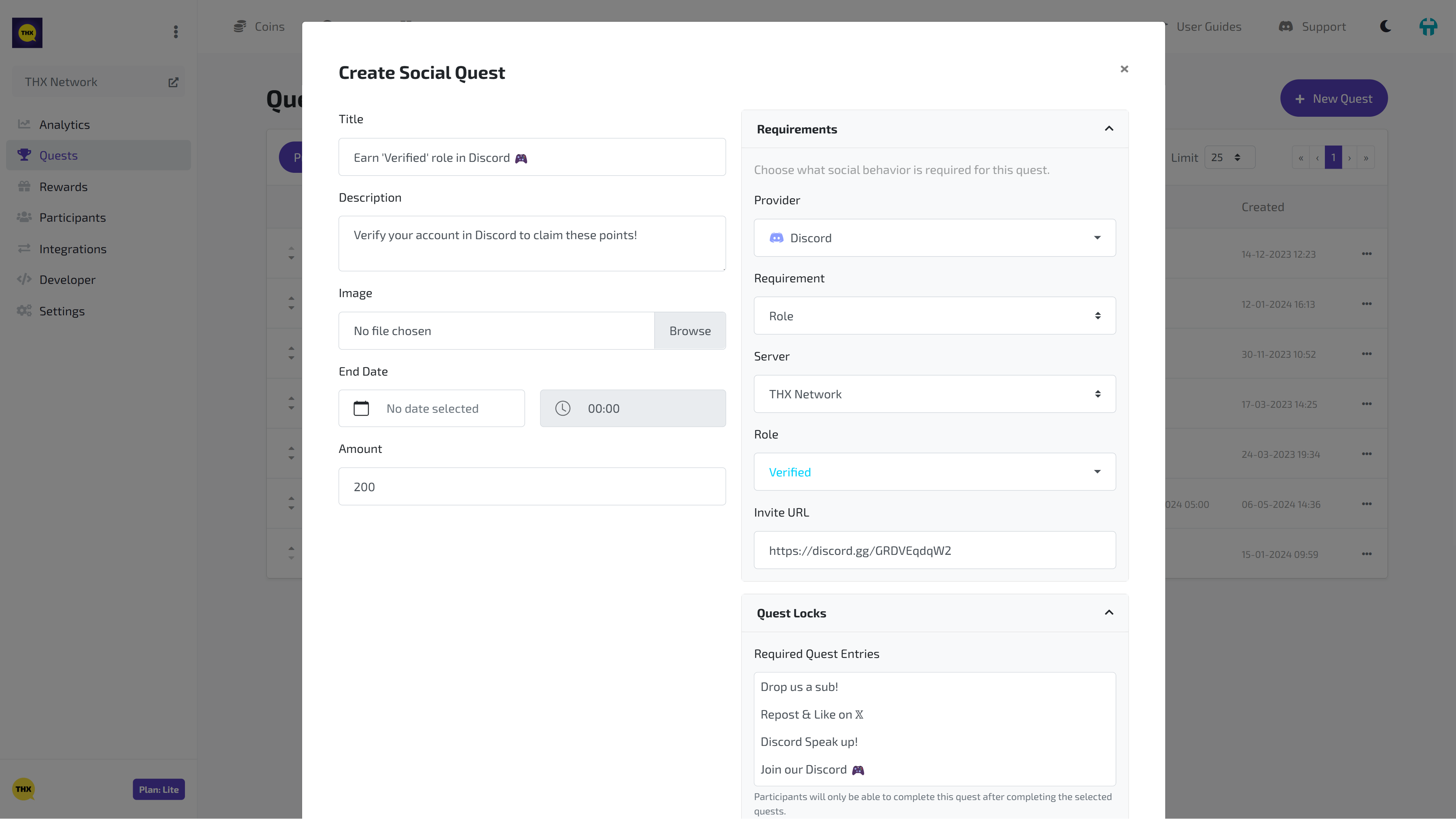Open THX Network external link icon
1456x819 pixels.
(x=173, y=82)
